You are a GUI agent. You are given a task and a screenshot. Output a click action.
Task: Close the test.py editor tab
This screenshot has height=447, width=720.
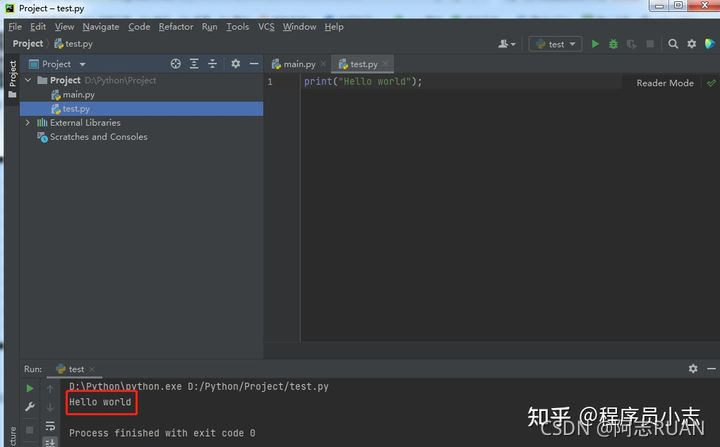(385, 64)
